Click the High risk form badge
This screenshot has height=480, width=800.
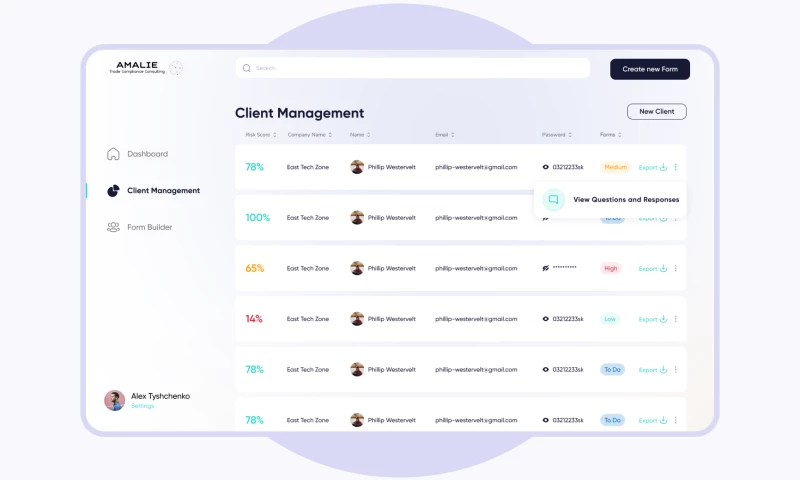(x=610, y=268)
